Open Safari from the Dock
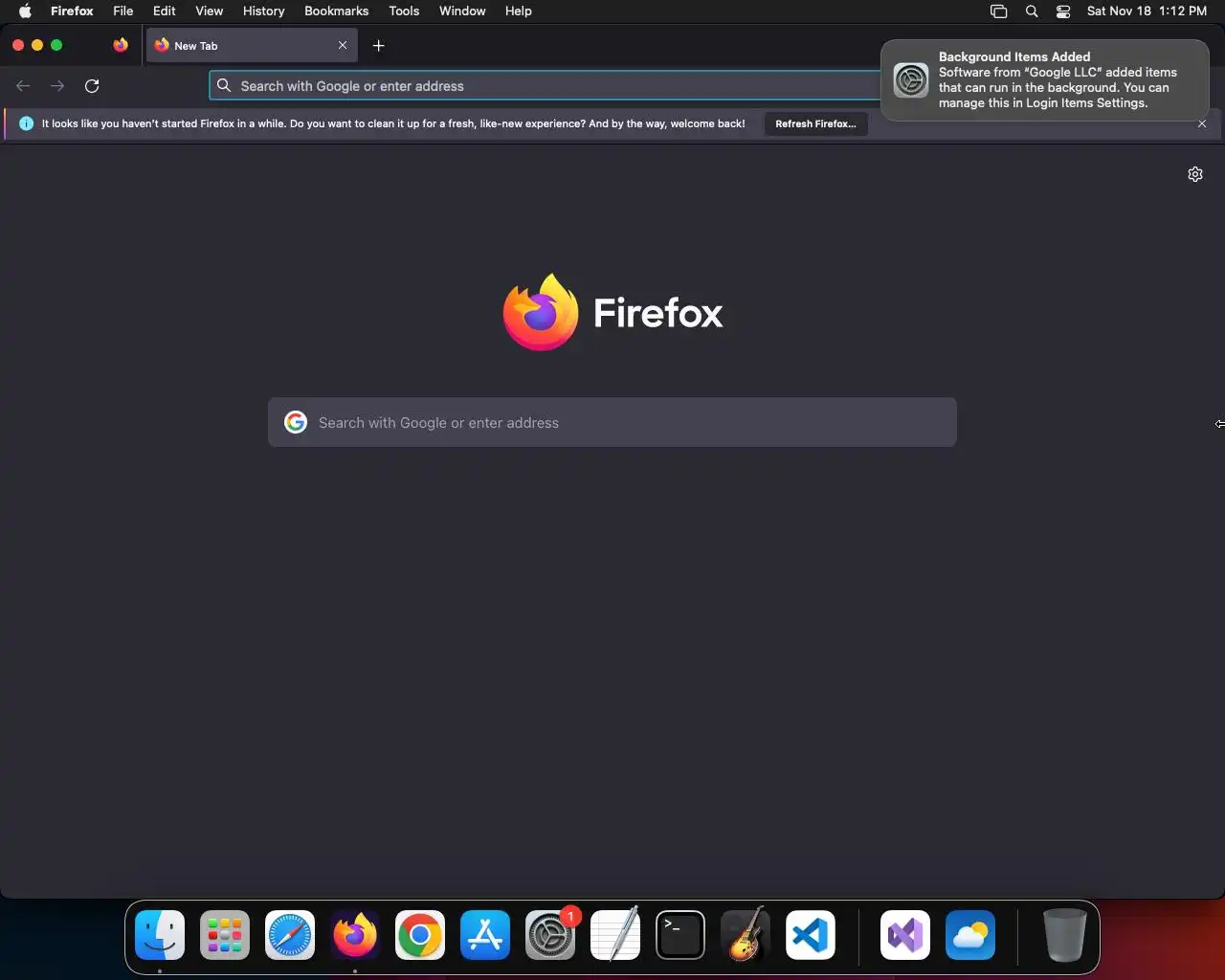 tap(290, 935)
